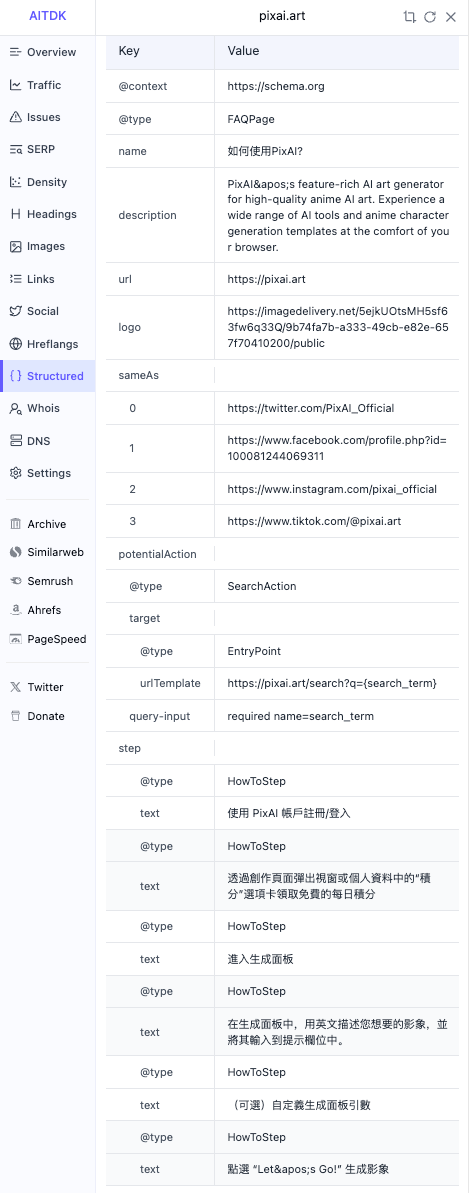The height and width of the screenshot is (1193, 469).
Task: Click the Overview sidebar icon
Action: point(15,52)
